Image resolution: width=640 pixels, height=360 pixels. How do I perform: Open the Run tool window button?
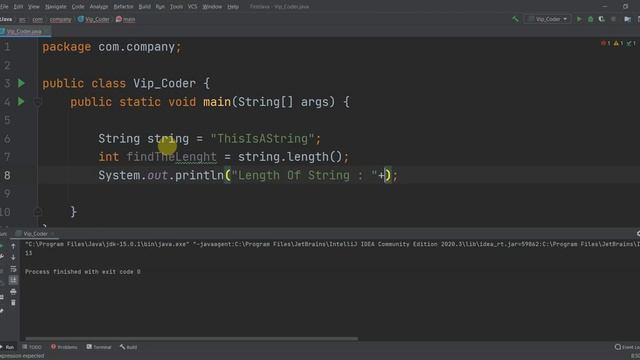8,347
